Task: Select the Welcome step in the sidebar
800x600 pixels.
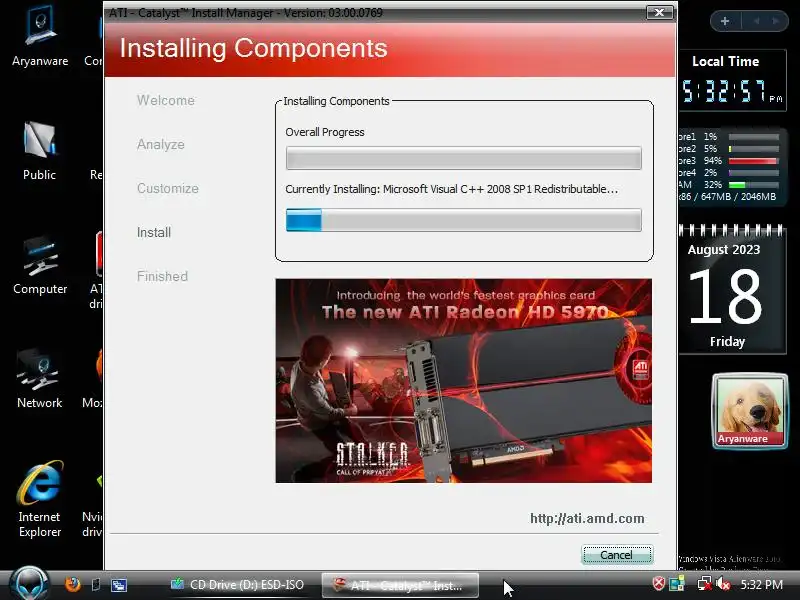Action: click(x=166, y=101)
